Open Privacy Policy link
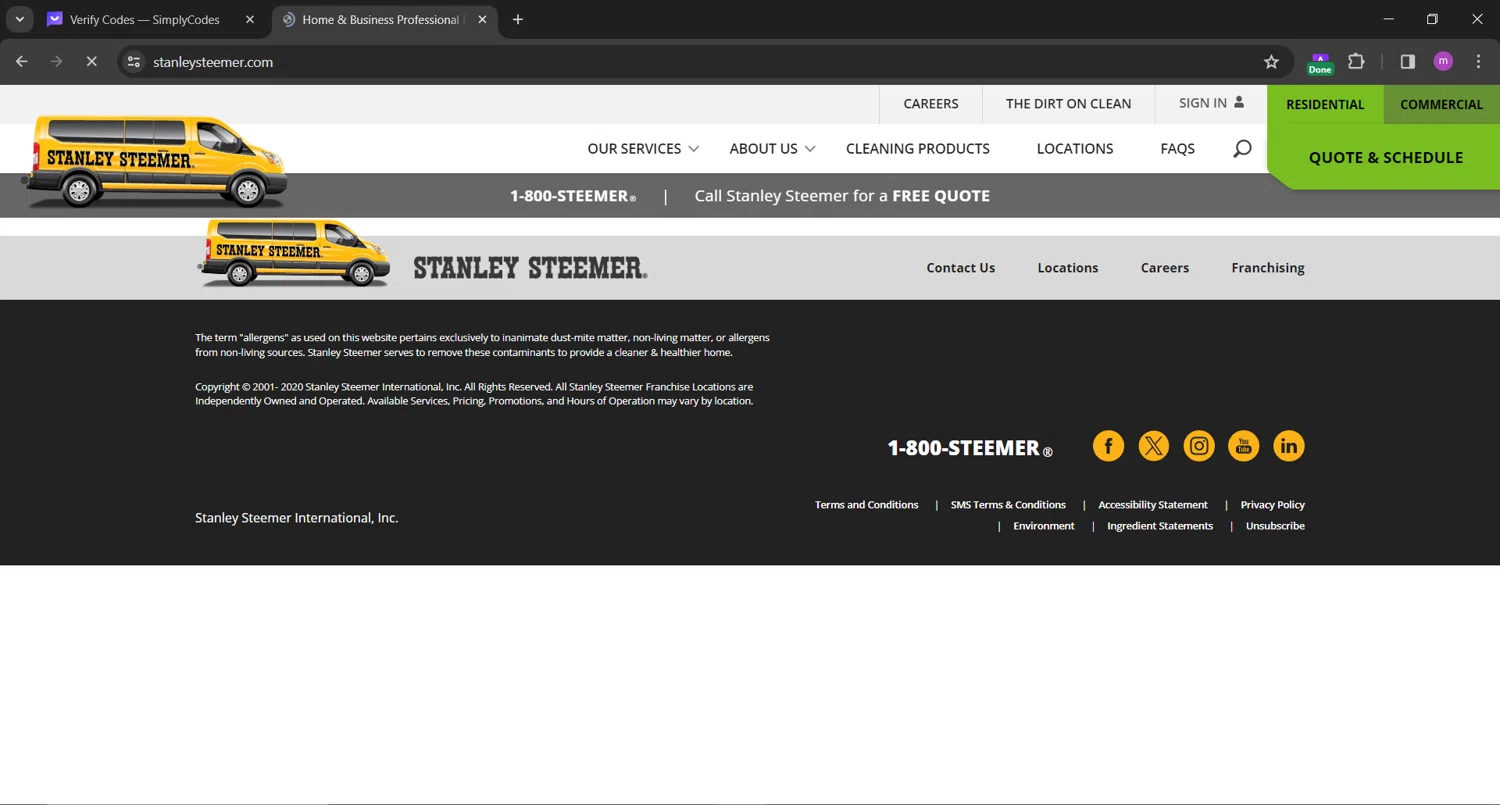Screen dimensions: 1500x805 1272,505
